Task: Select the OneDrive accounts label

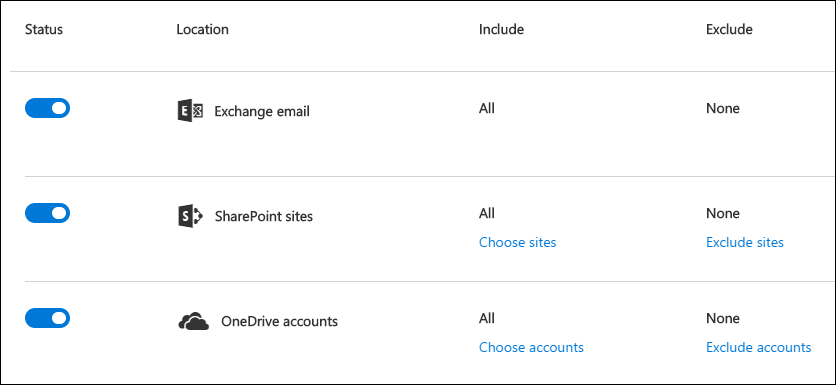Action: 279,322
